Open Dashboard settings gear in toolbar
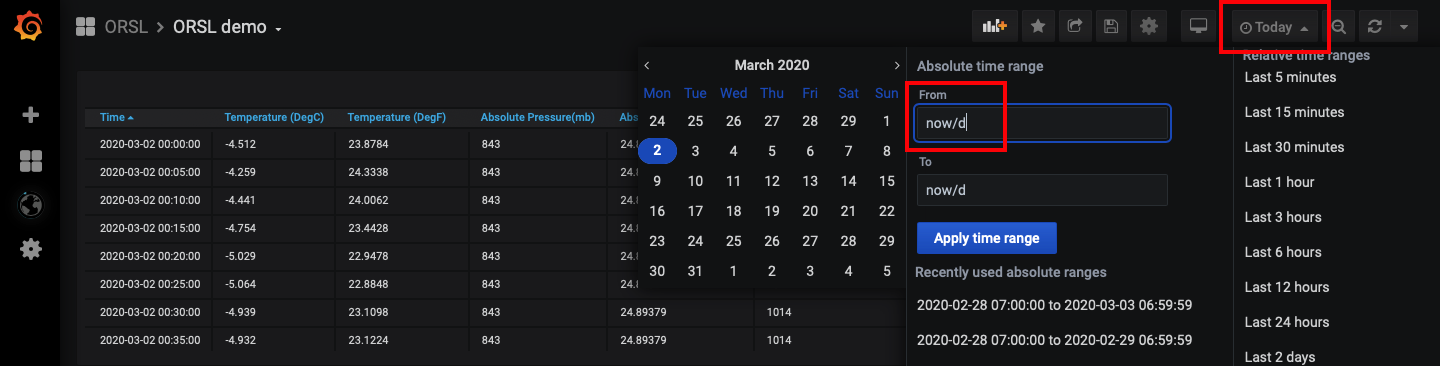This screenshot has height=366, width=1440. pyautogui.click(x=1149, y=27)
